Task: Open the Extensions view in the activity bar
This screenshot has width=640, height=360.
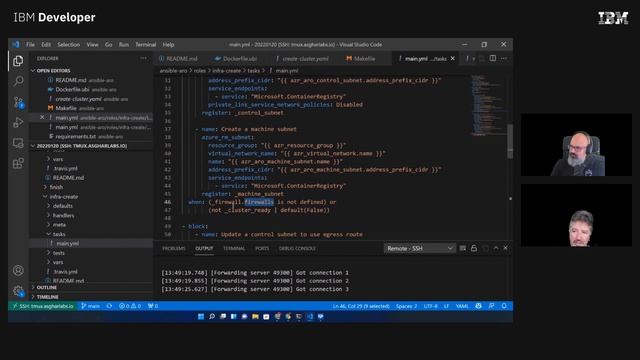Action: [x=18, y=163]
